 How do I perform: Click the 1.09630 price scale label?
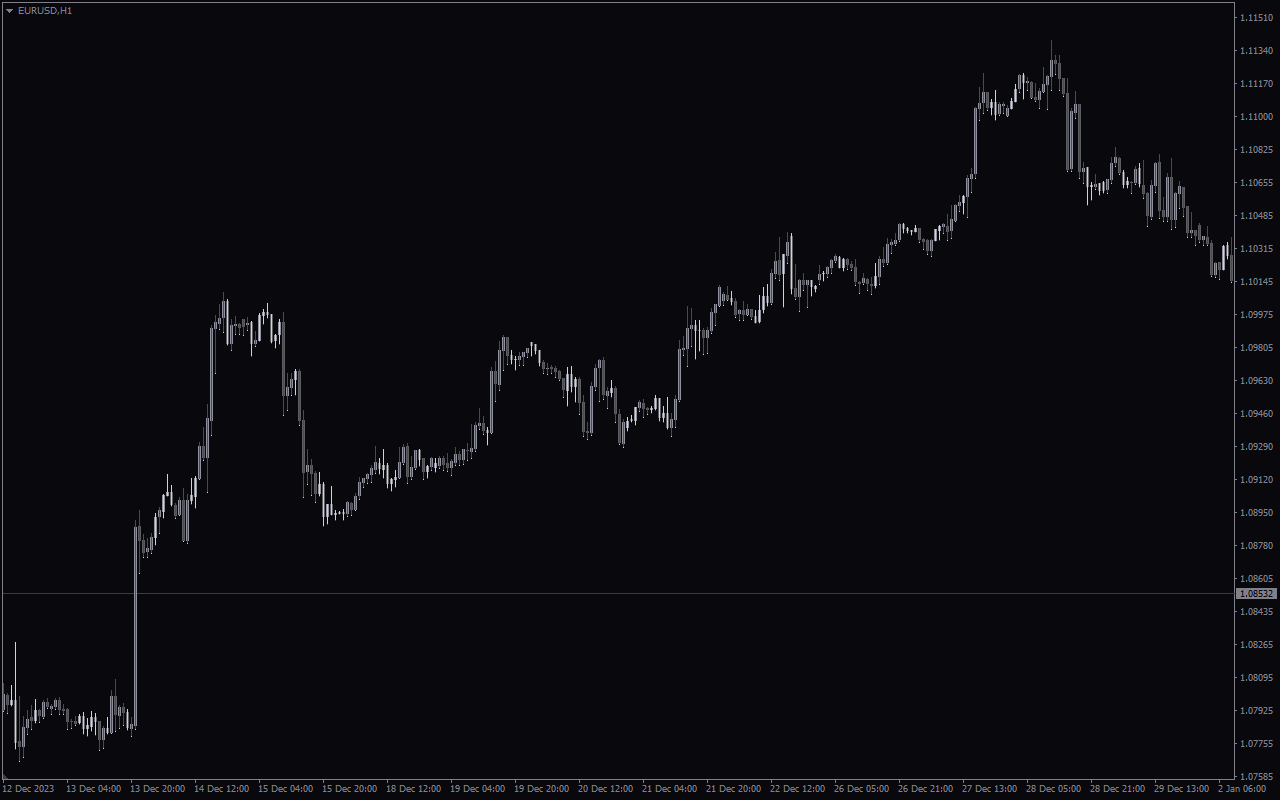click(1257, 380)
